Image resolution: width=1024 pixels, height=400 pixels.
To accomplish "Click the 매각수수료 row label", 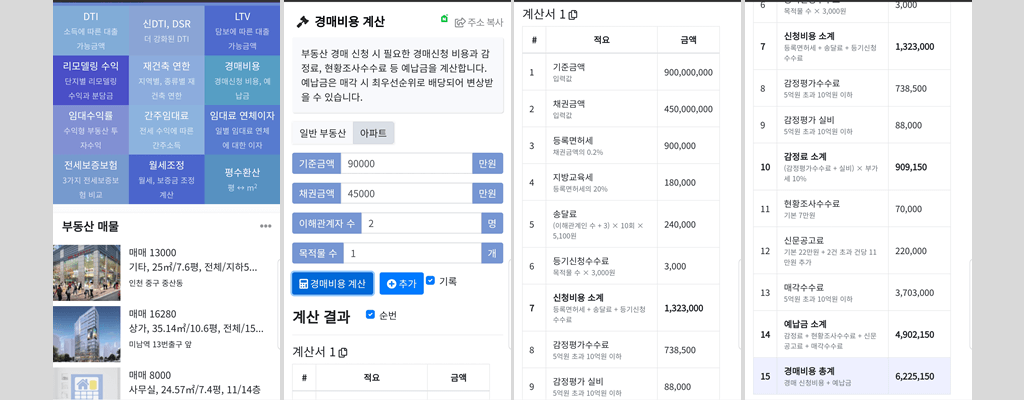I will click(x=803, y=287).
